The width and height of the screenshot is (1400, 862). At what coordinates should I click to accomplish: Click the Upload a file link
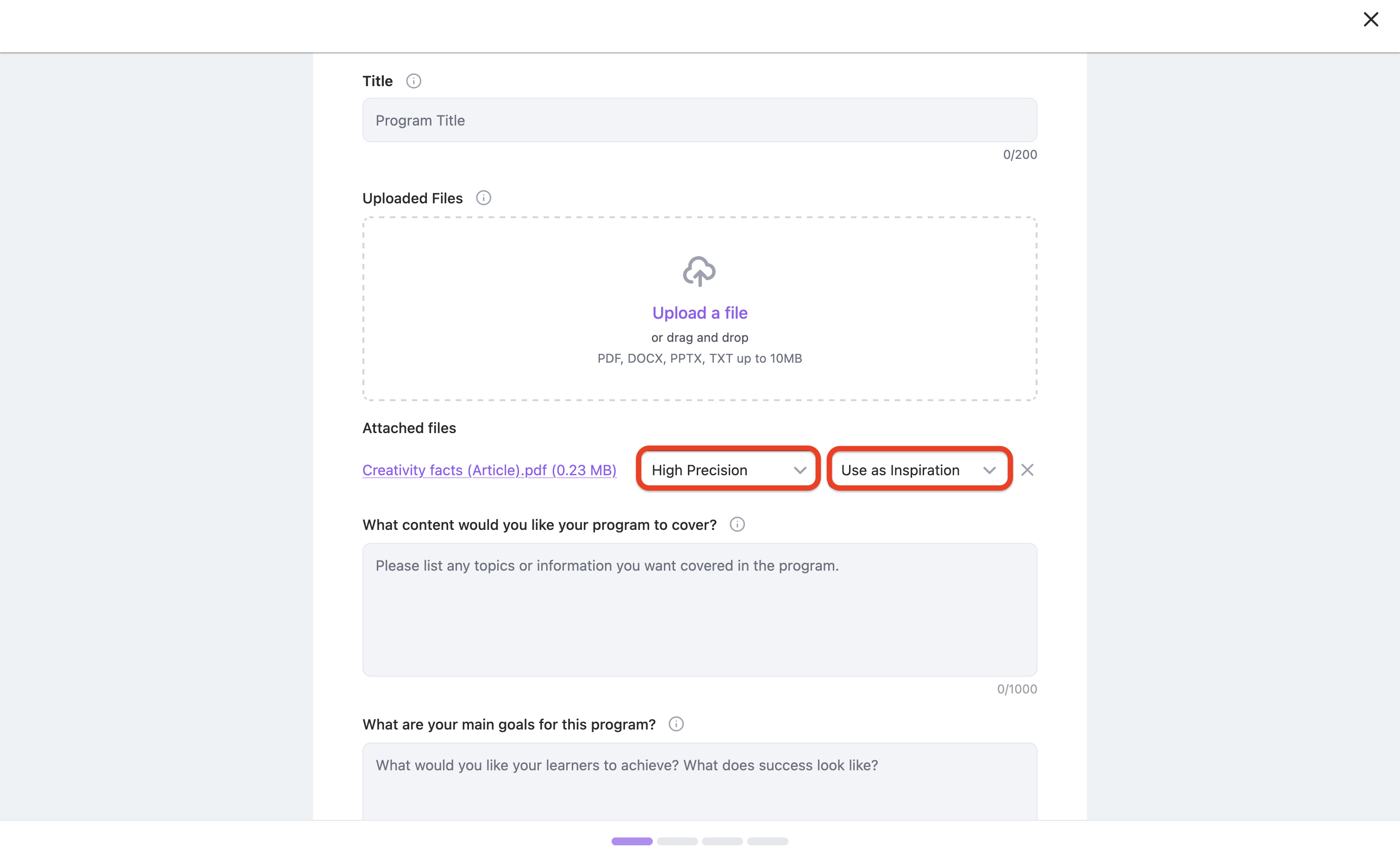(700, 312)
